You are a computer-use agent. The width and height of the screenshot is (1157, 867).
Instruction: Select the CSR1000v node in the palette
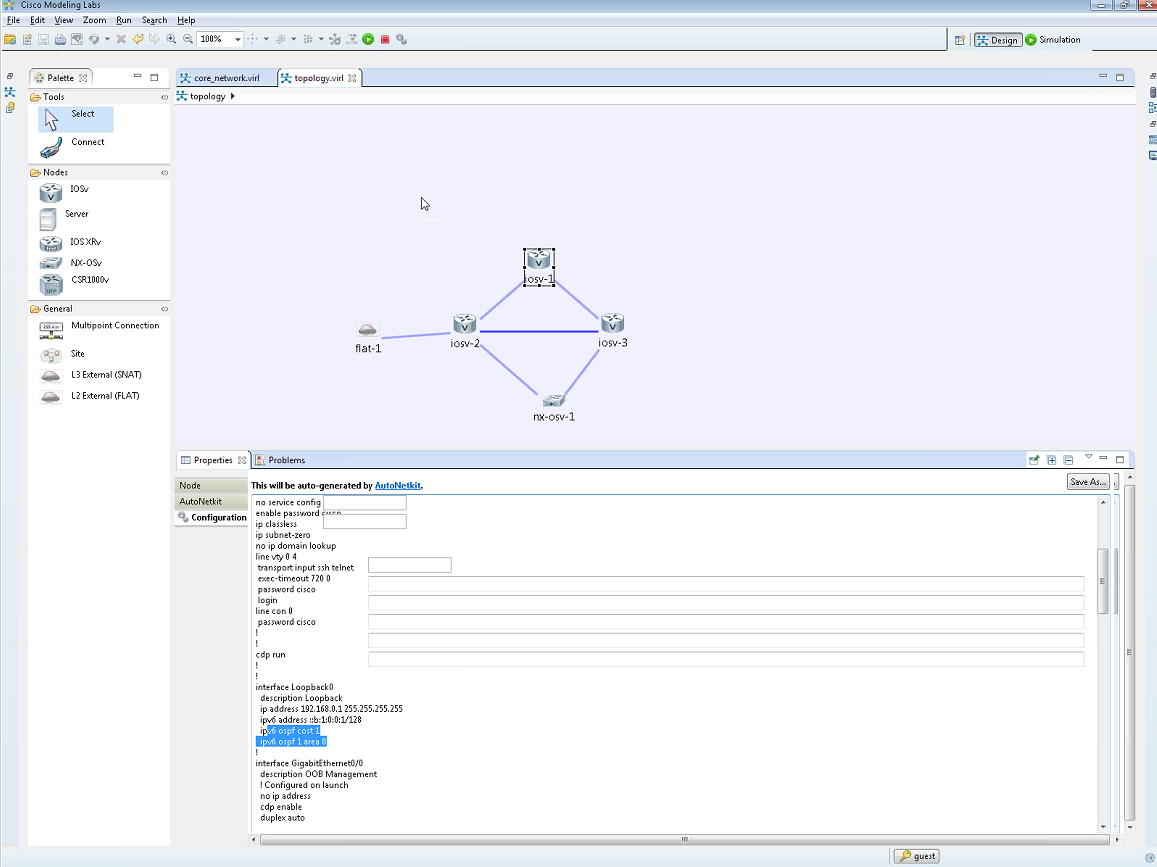coord(74,283)
